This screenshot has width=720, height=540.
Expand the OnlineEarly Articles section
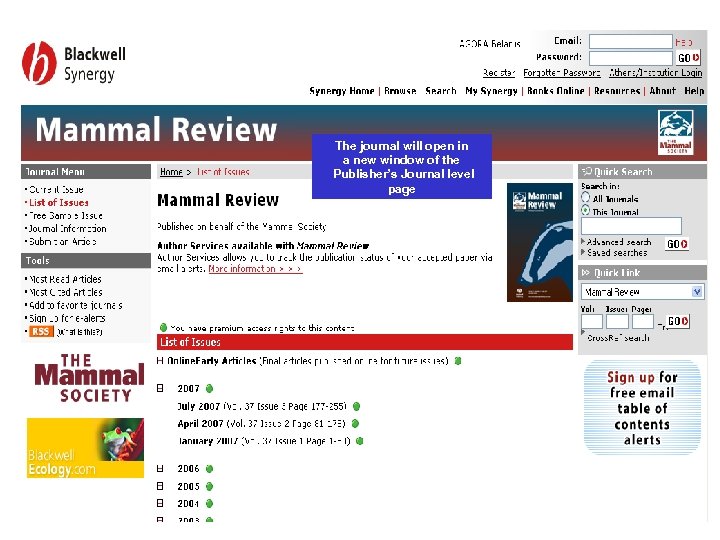160,361
